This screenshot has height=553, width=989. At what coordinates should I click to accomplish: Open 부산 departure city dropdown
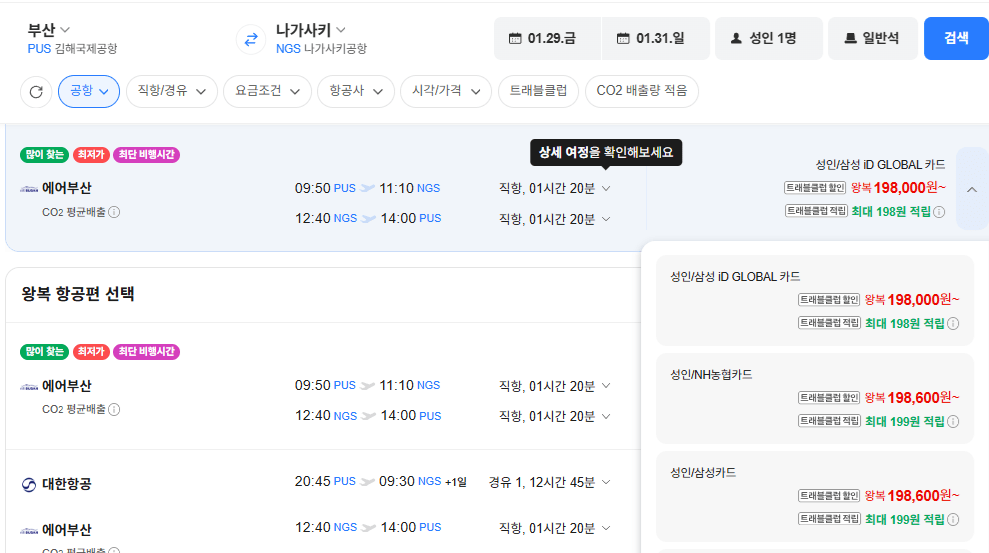click(x=49, y=30)
